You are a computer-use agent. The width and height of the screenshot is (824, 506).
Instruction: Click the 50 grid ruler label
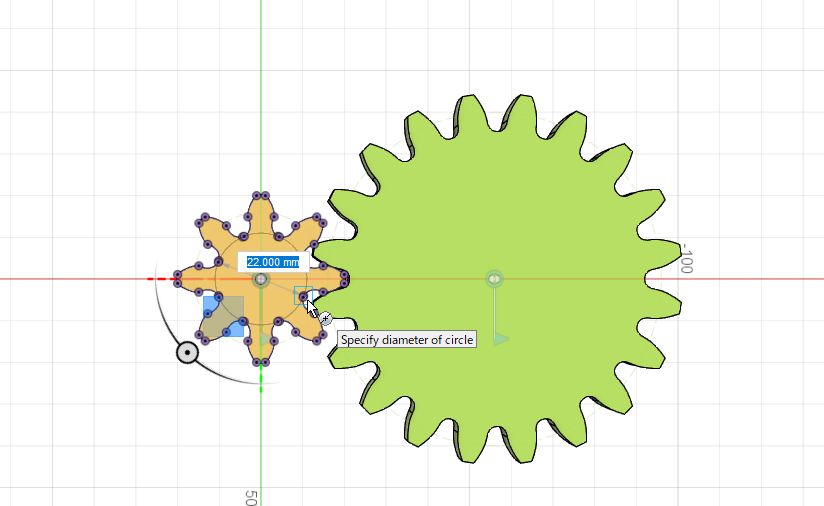[251, 498]
